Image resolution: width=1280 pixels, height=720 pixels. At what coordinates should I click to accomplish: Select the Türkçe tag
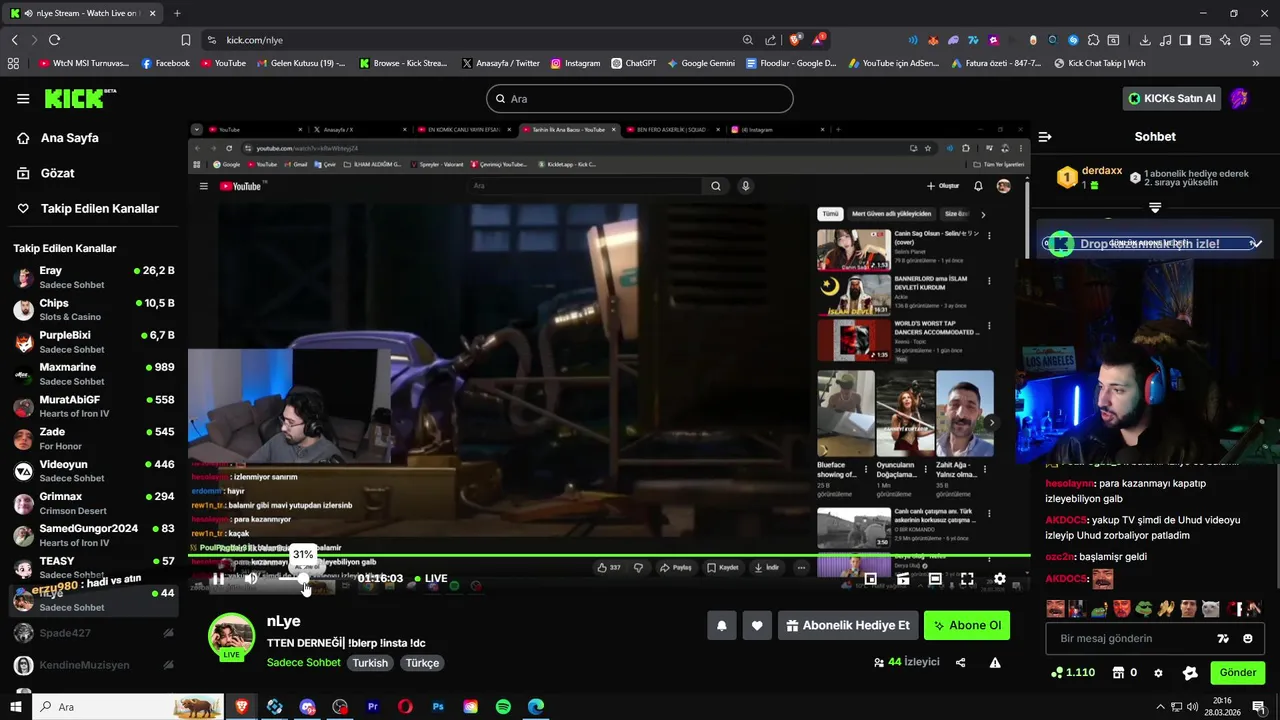pos(422,663)
